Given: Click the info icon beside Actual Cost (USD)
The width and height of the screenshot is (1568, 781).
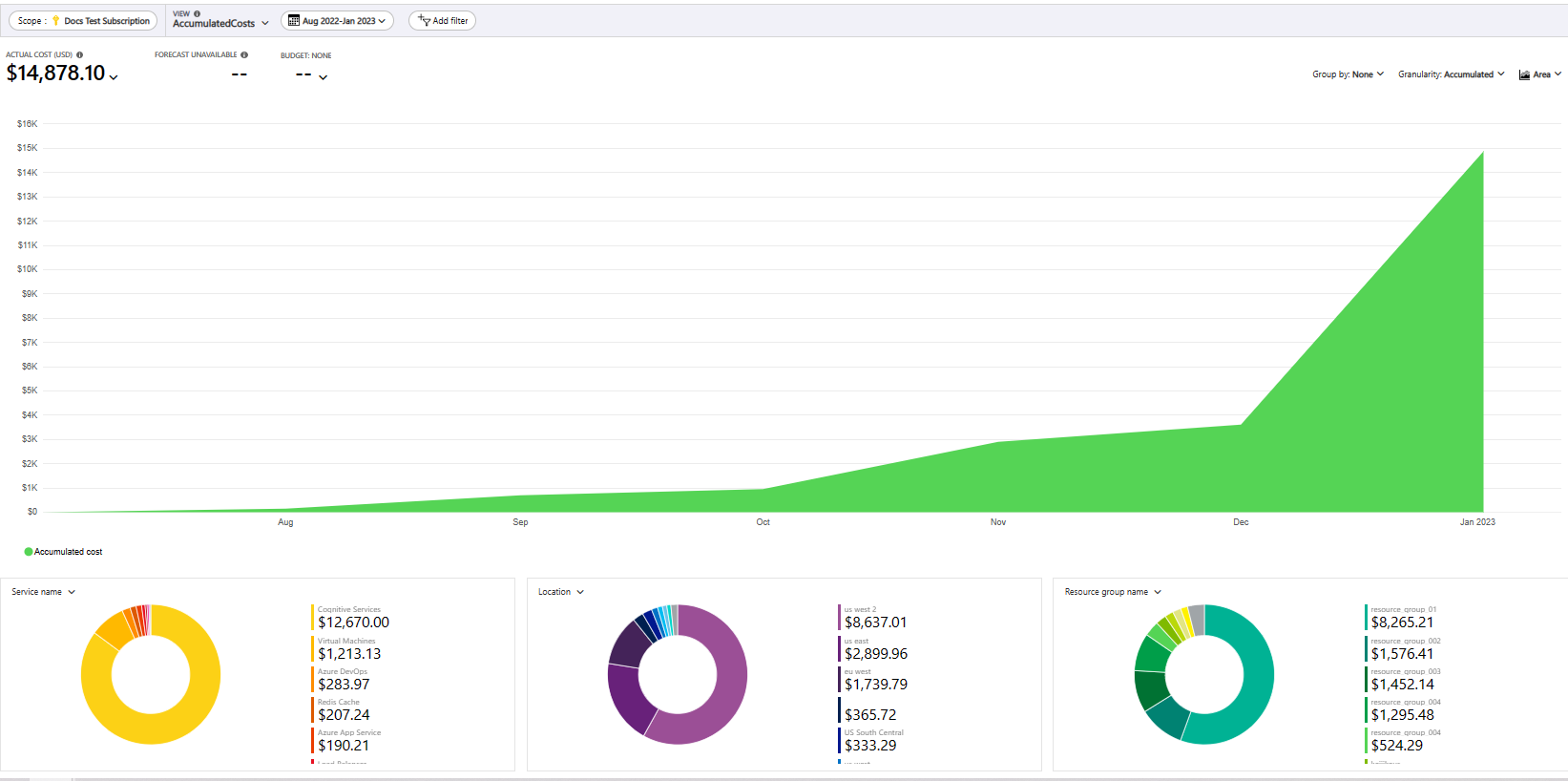Looking at the screenshot, I should 79,55.
